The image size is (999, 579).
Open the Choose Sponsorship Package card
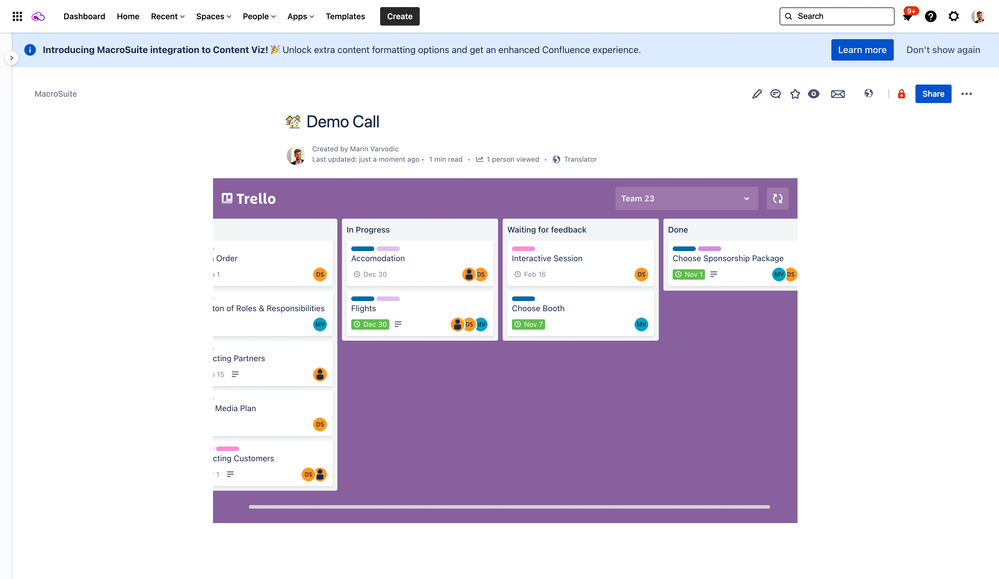coord(733,264)
